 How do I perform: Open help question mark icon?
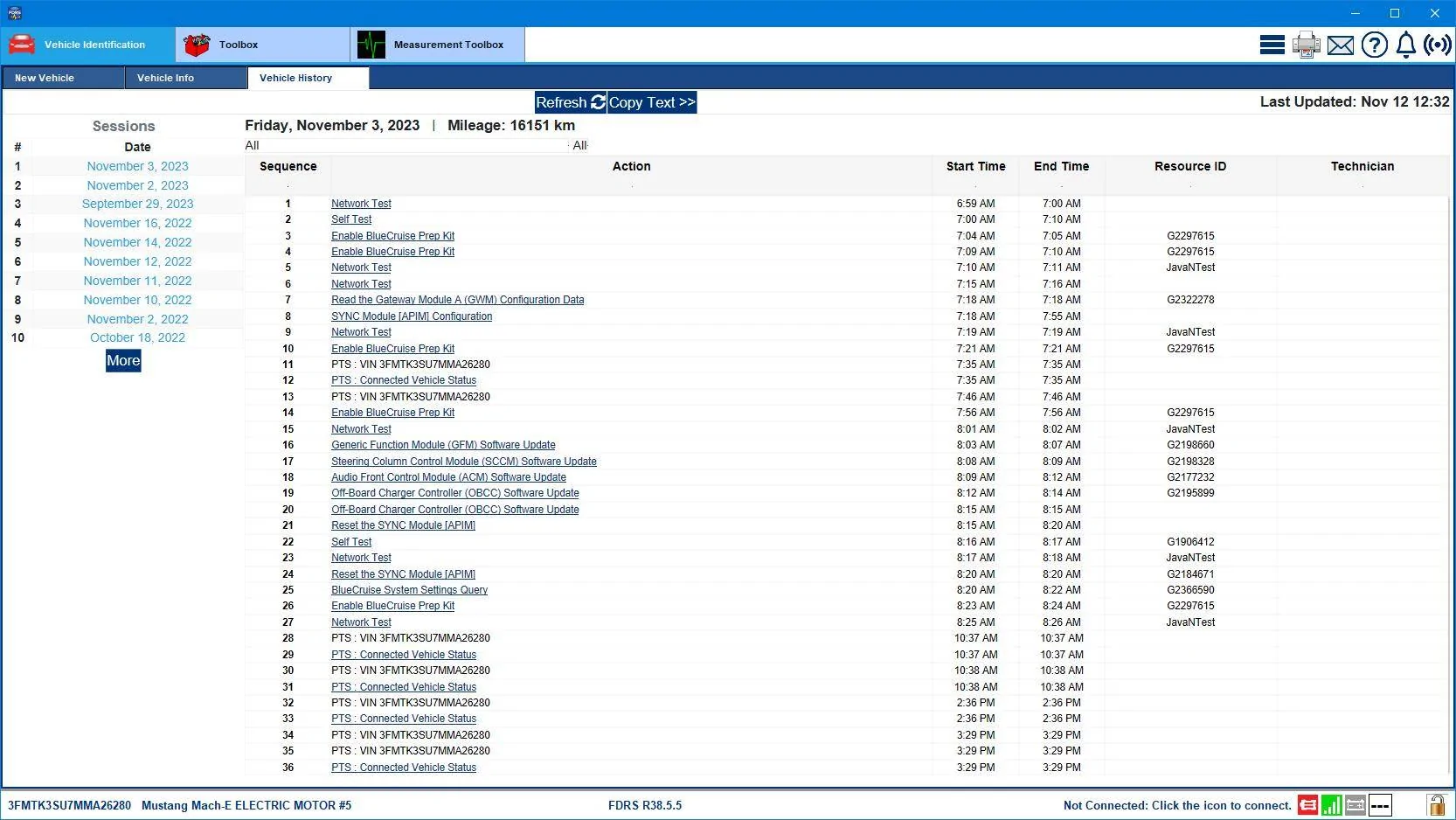tap(1374, 45)
